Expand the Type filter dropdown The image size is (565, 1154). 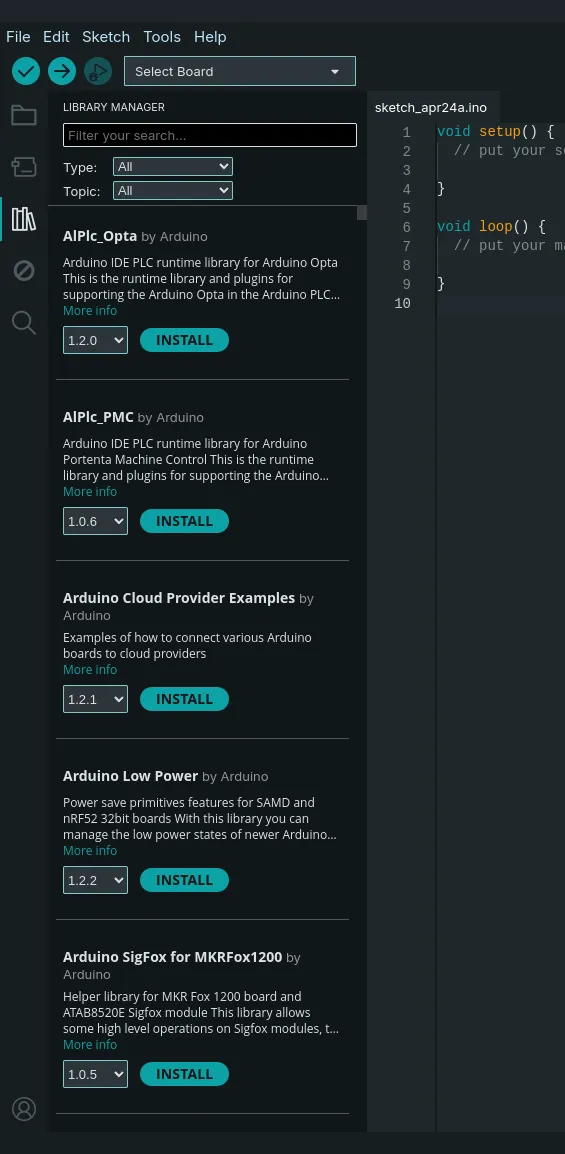(x=173, y=167)
